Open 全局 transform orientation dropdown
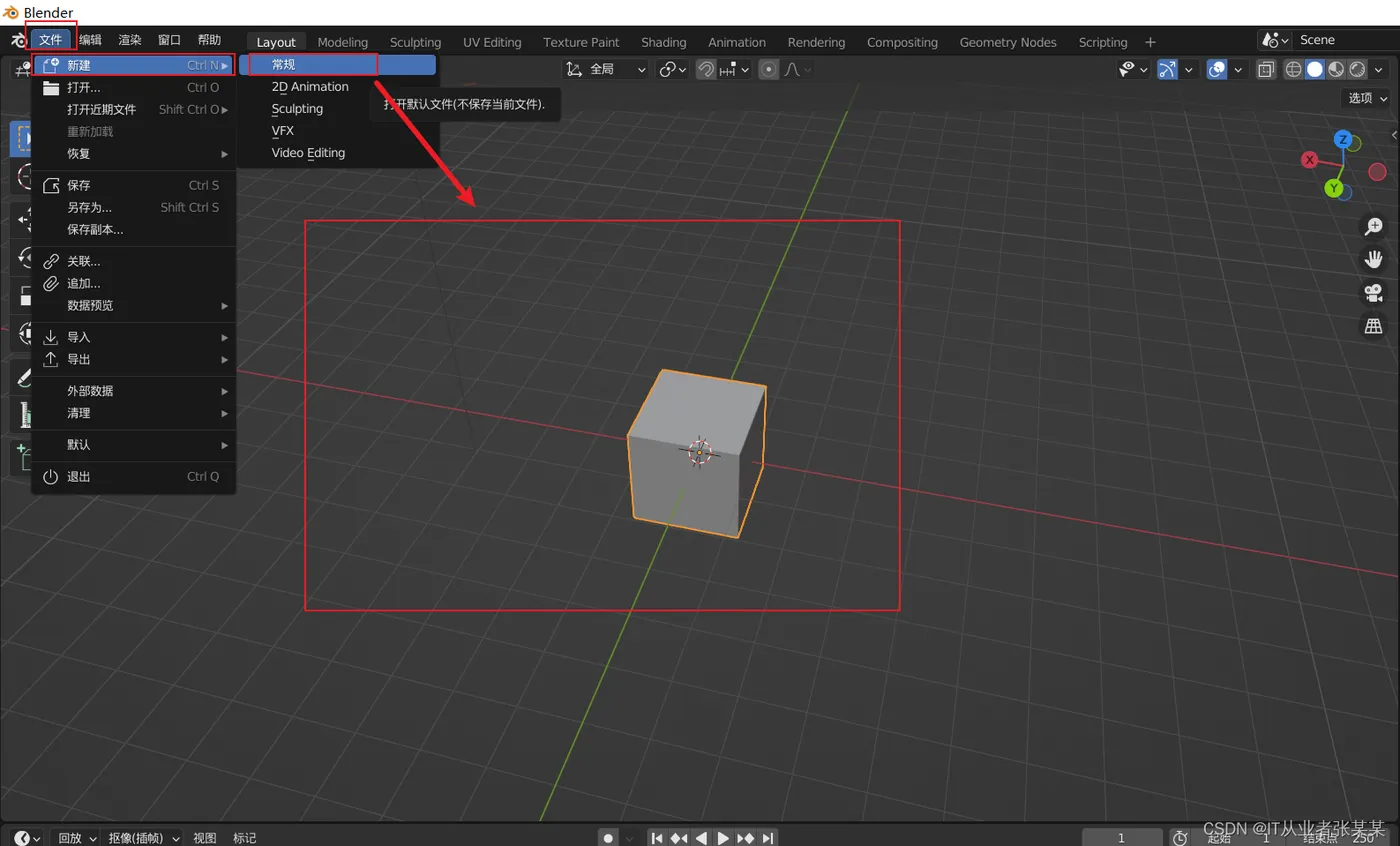 click(x=606, y=69)
